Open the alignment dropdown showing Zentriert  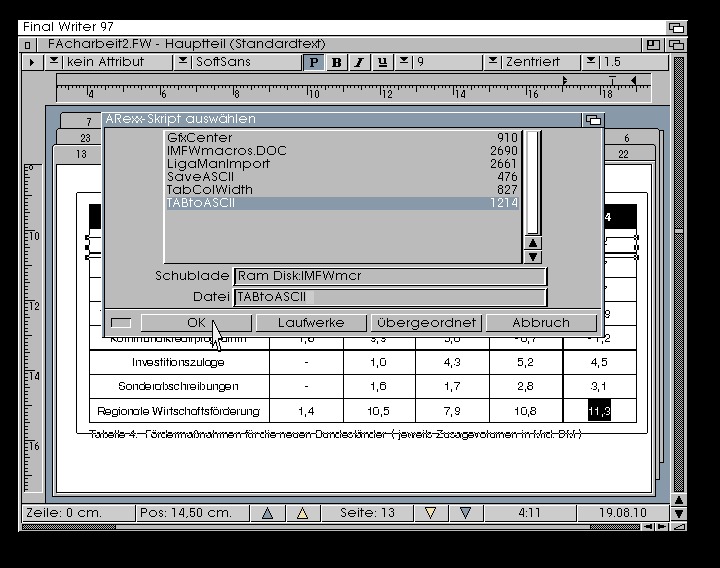click(493, 62)
